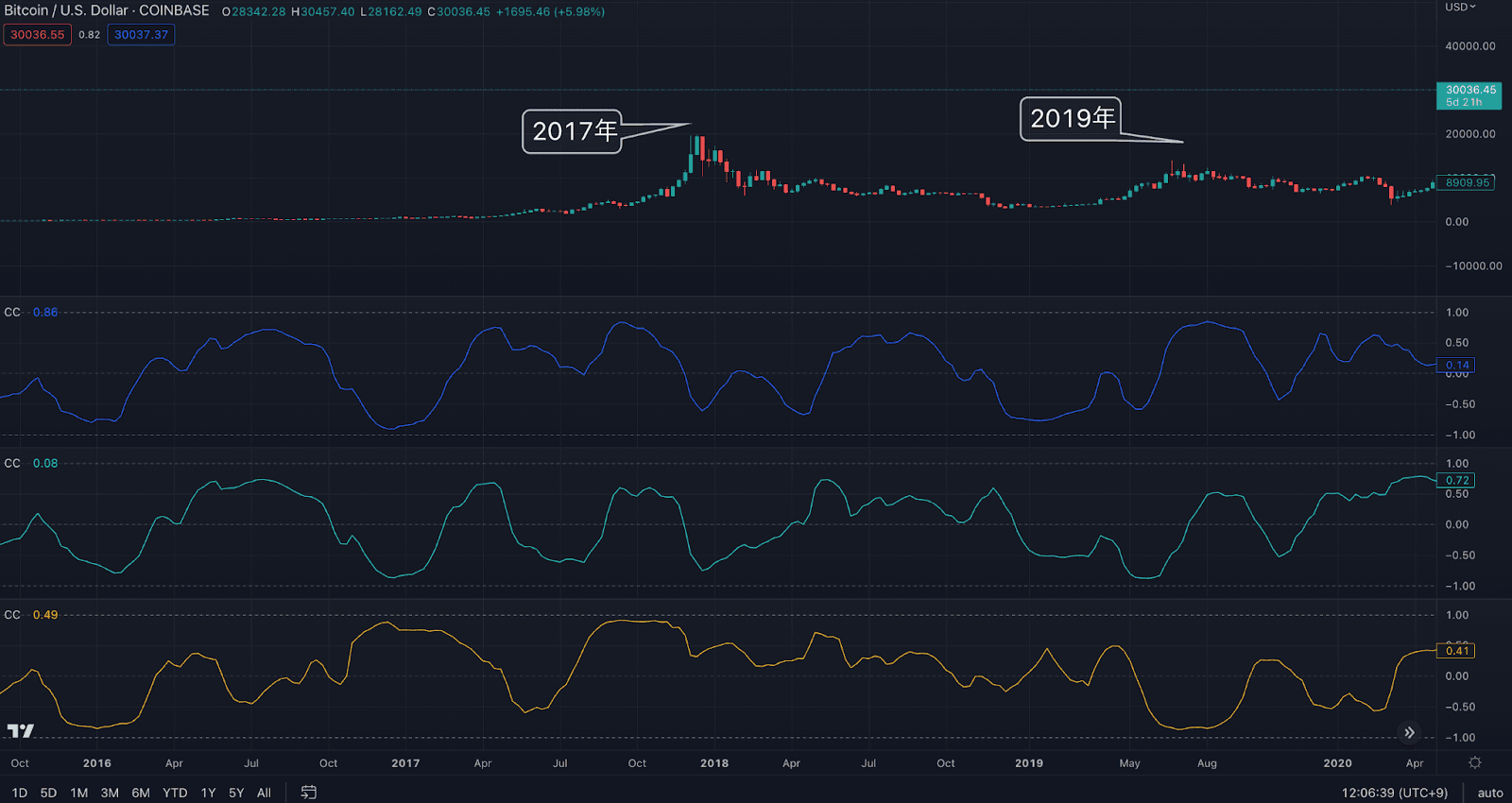Screen dimensions: 1512x803
Task: Click the blue buy price 30037.37 button
Action: 141,35
